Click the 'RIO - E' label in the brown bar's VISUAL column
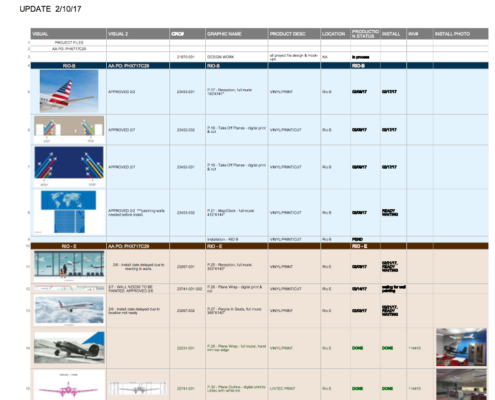 coord(69,246)
